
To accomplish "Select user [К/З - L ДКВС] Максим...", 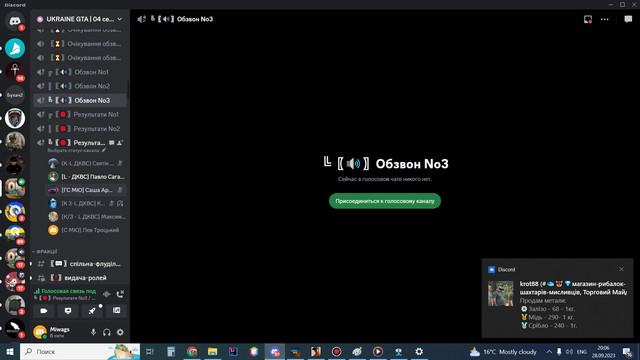I will click(x=86, y=216).
